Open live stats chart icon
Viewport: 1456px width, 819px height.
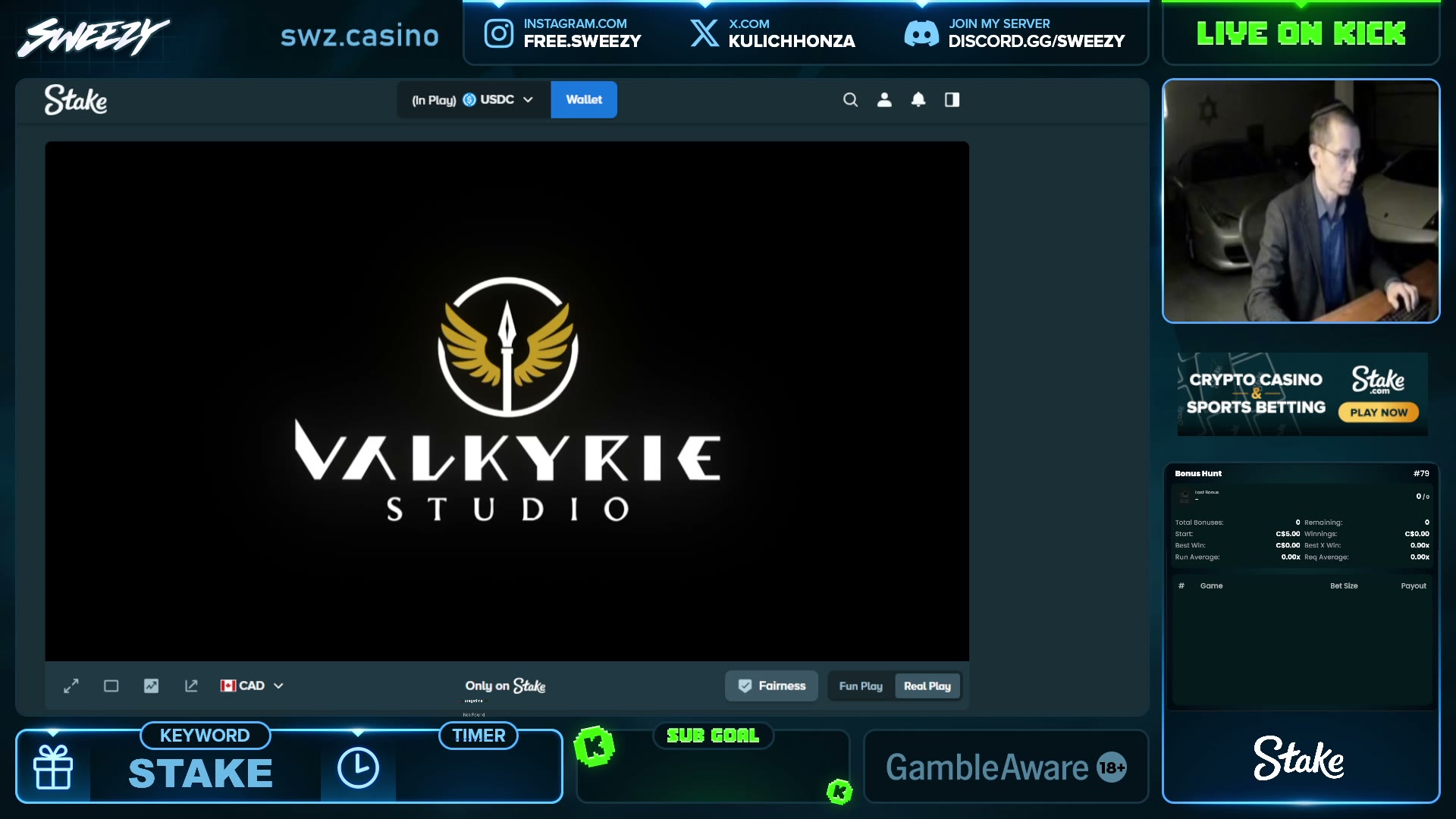[151, 686]
